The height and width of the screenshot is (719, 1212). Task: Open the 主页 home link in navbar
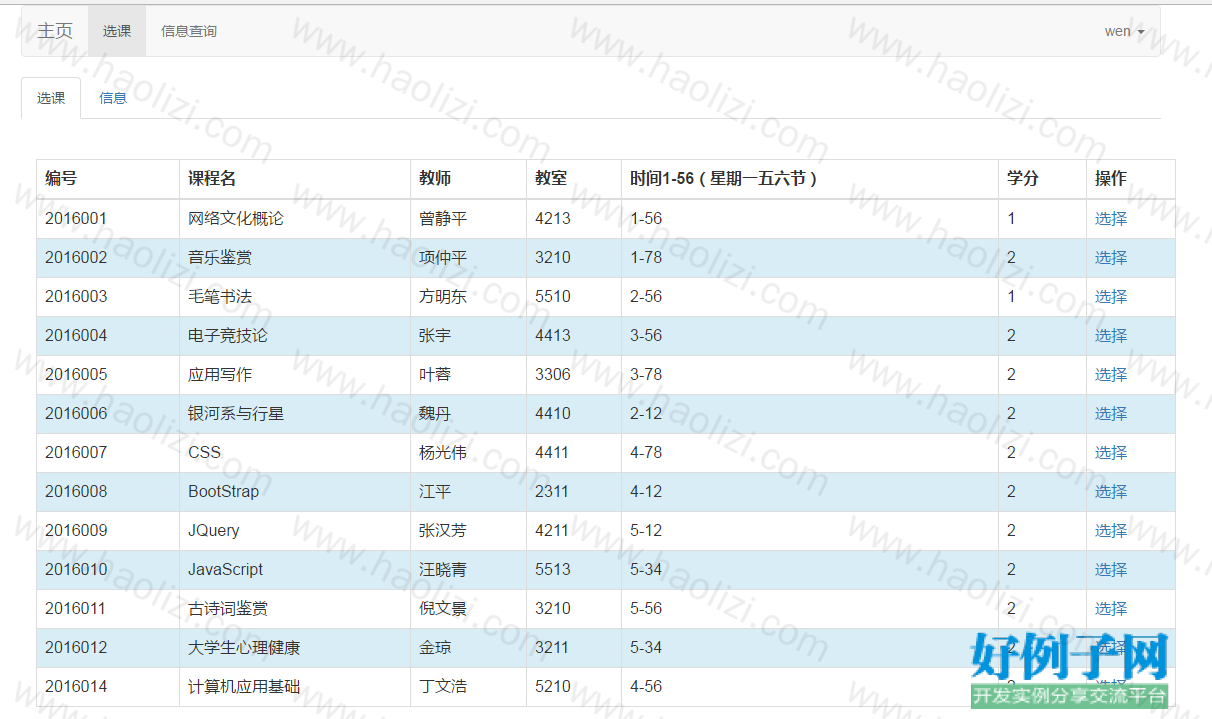55,31
